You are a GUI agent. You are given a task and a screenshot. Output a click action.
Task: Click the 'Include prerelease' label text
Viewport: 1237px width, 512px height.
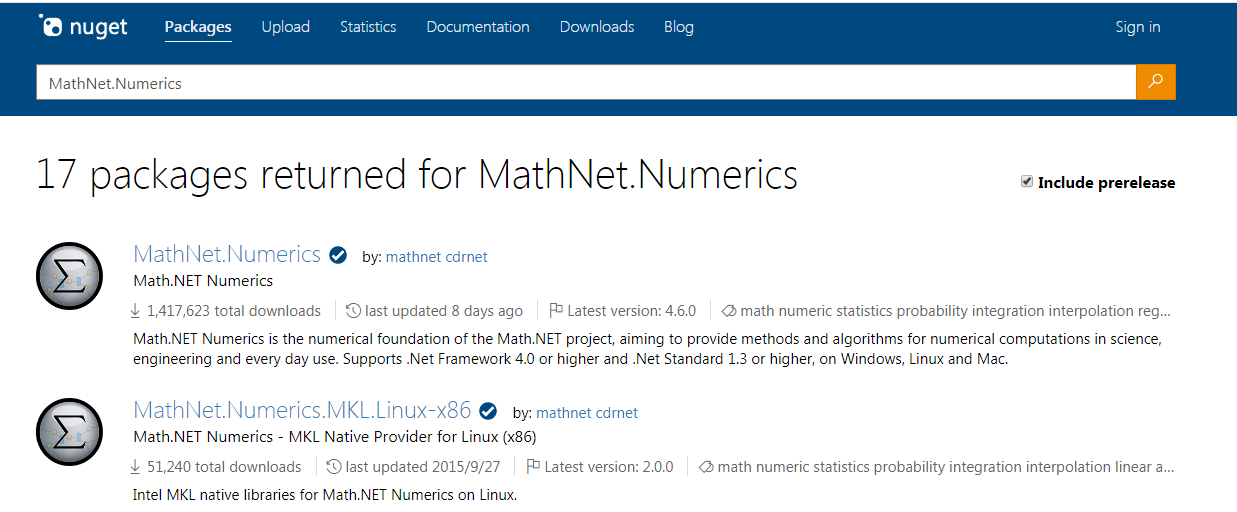pyautogui.click(x=1107, y=182)
